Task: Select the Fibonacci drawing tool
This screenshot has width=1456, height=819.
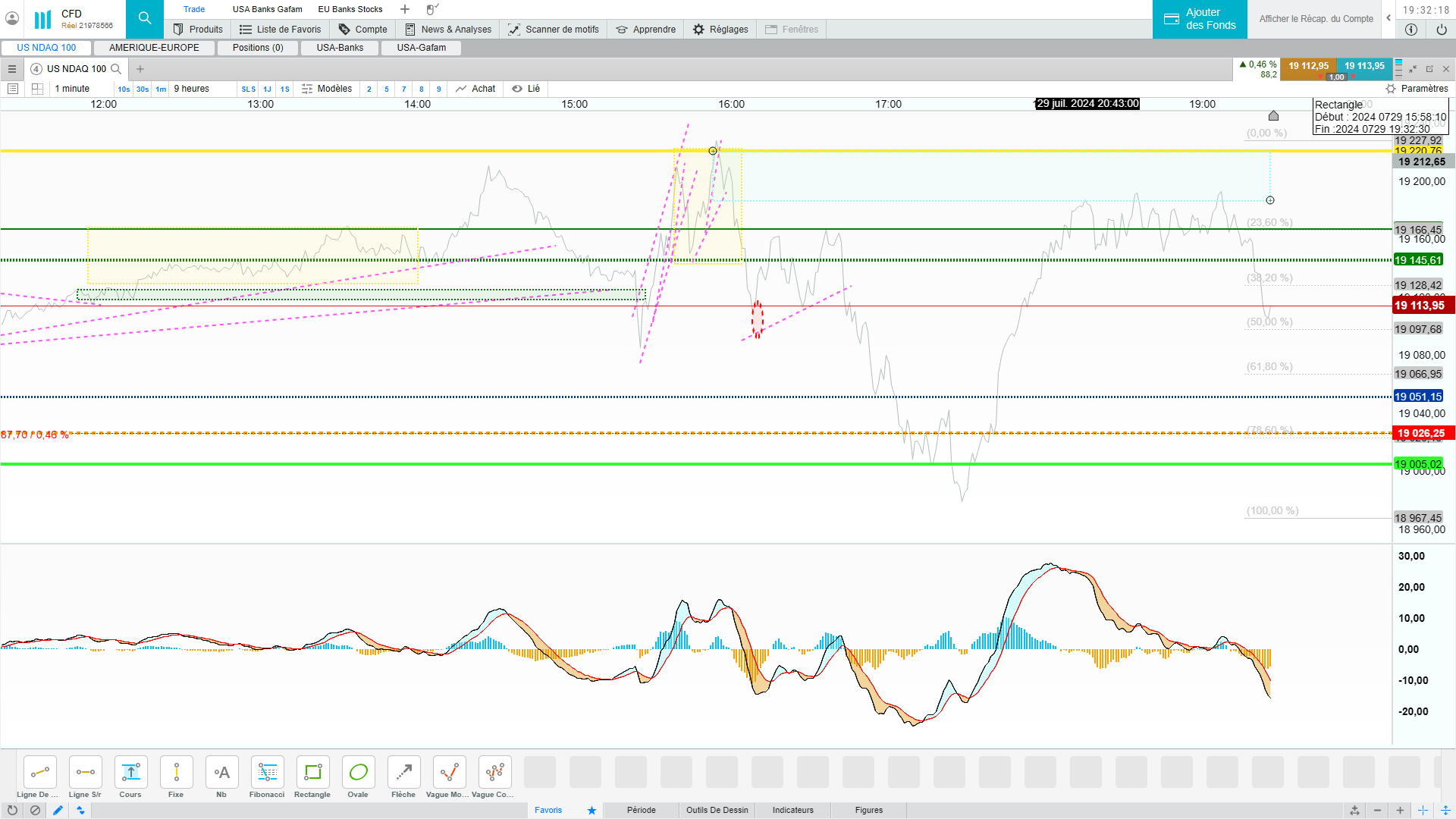Action: (267, 773)
